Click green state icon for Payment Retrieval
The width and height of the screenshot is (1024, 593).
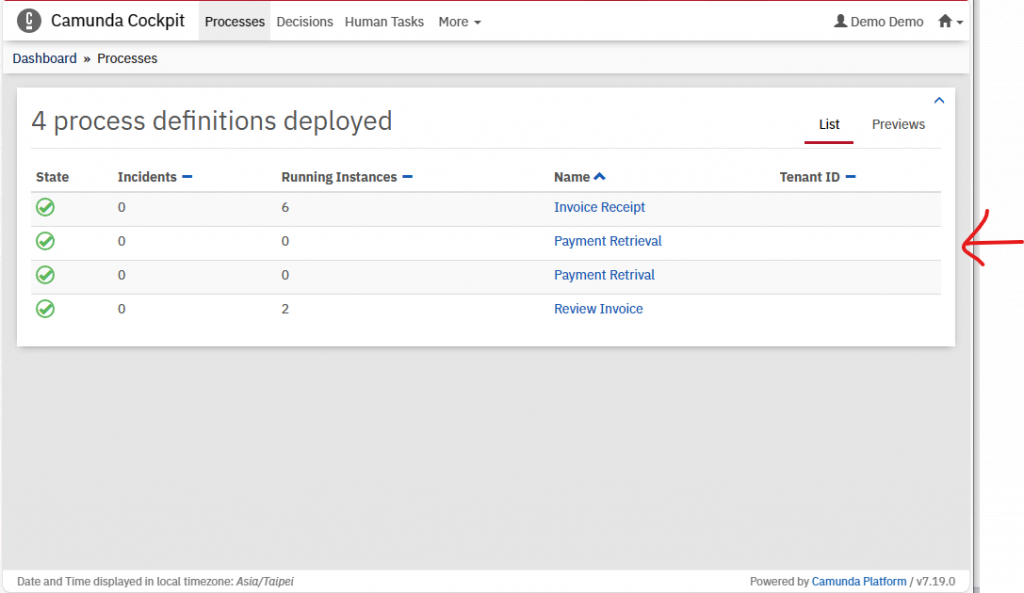45,241
